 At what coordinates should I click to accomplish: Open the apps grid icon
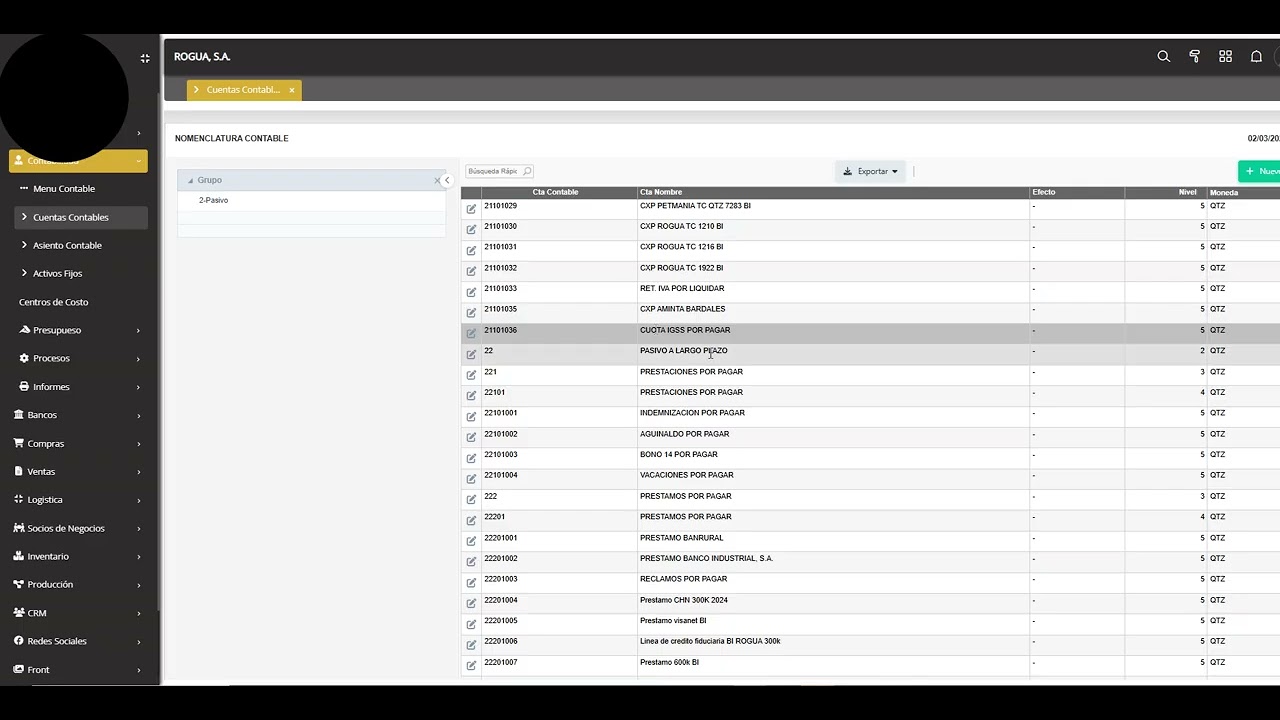pyautogui.click(x=1225, y=57)
